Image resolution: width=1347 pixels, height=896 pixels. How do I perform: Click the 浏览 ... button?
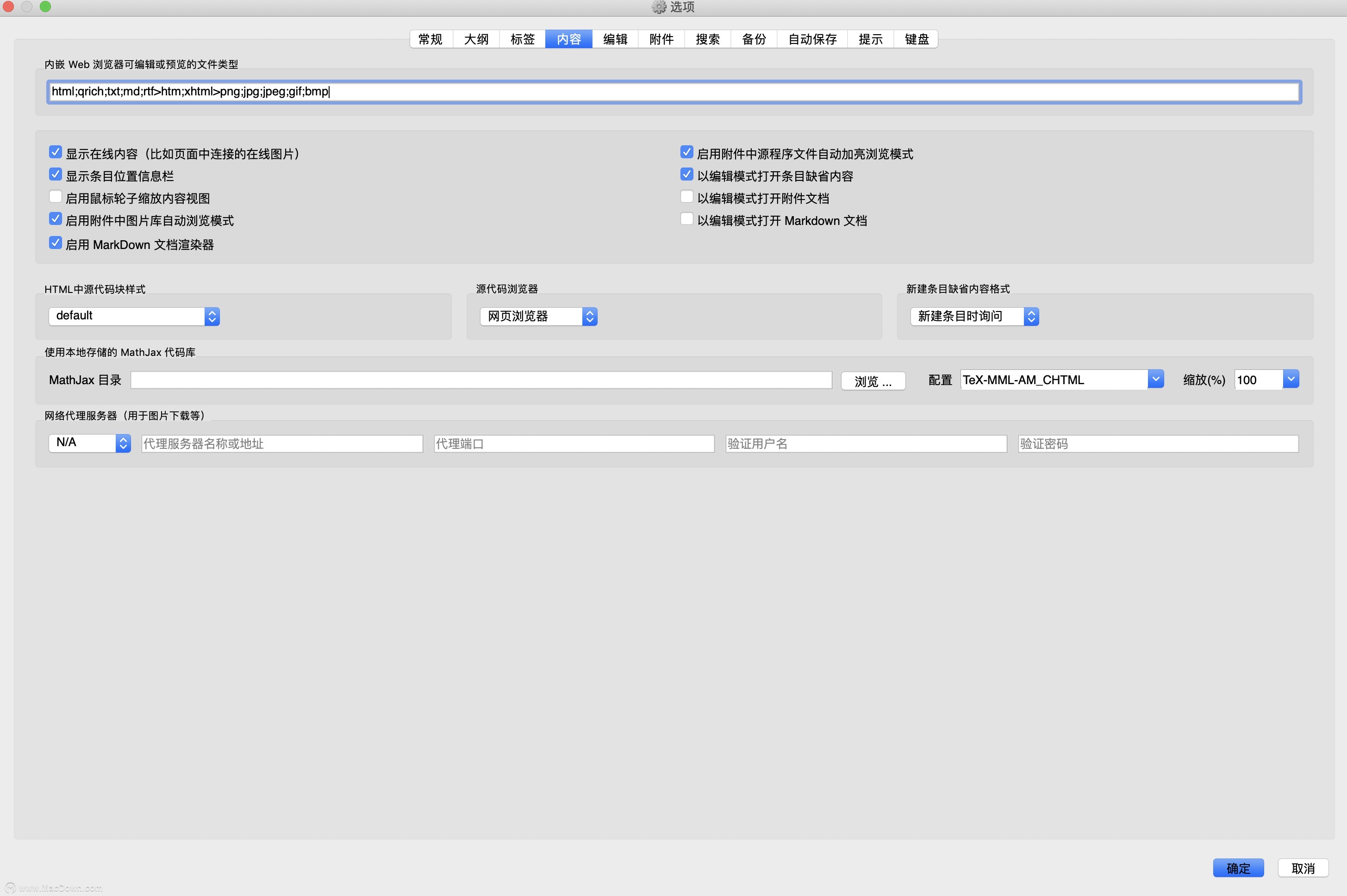(873, 381)
